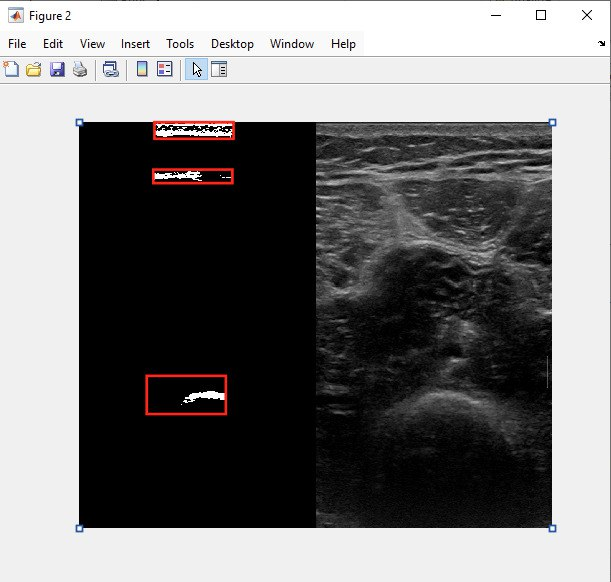The width and height of the screenshot is (611, 582).
Task: Select the bottom-right axes resize handle
Action: [552, 529]
